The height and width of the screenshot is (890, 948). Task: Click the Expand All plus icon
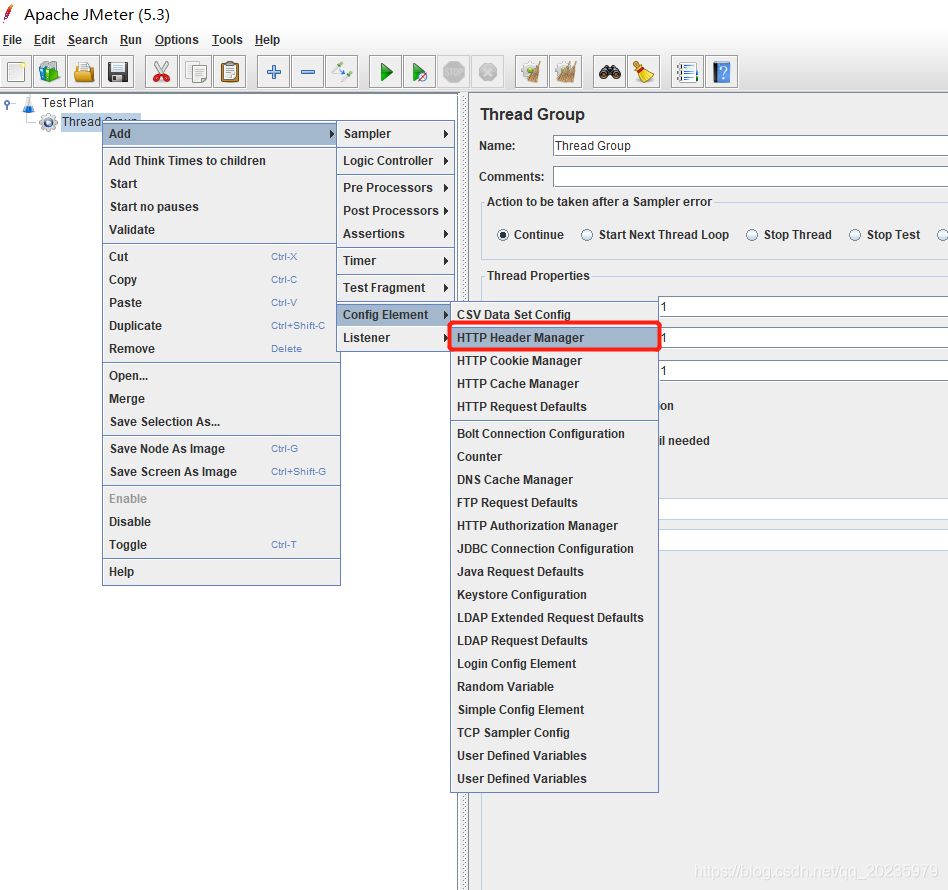point(273,72)
